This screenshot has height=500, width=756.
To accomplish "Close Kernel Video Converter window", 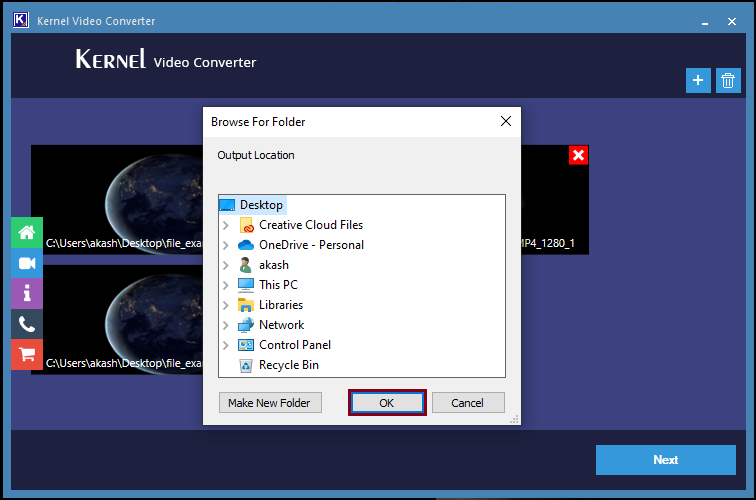I will tap(732, 22).
